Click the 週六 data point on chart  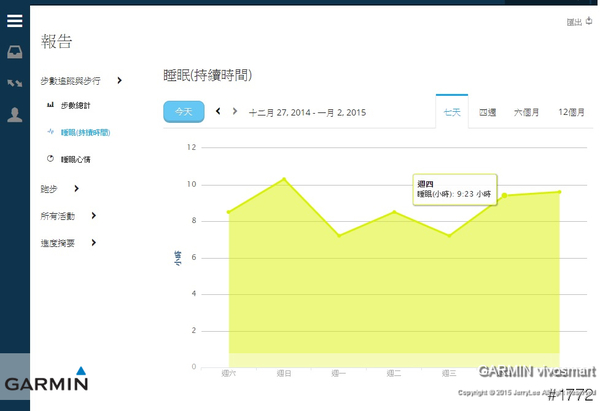tap(229, 212)
